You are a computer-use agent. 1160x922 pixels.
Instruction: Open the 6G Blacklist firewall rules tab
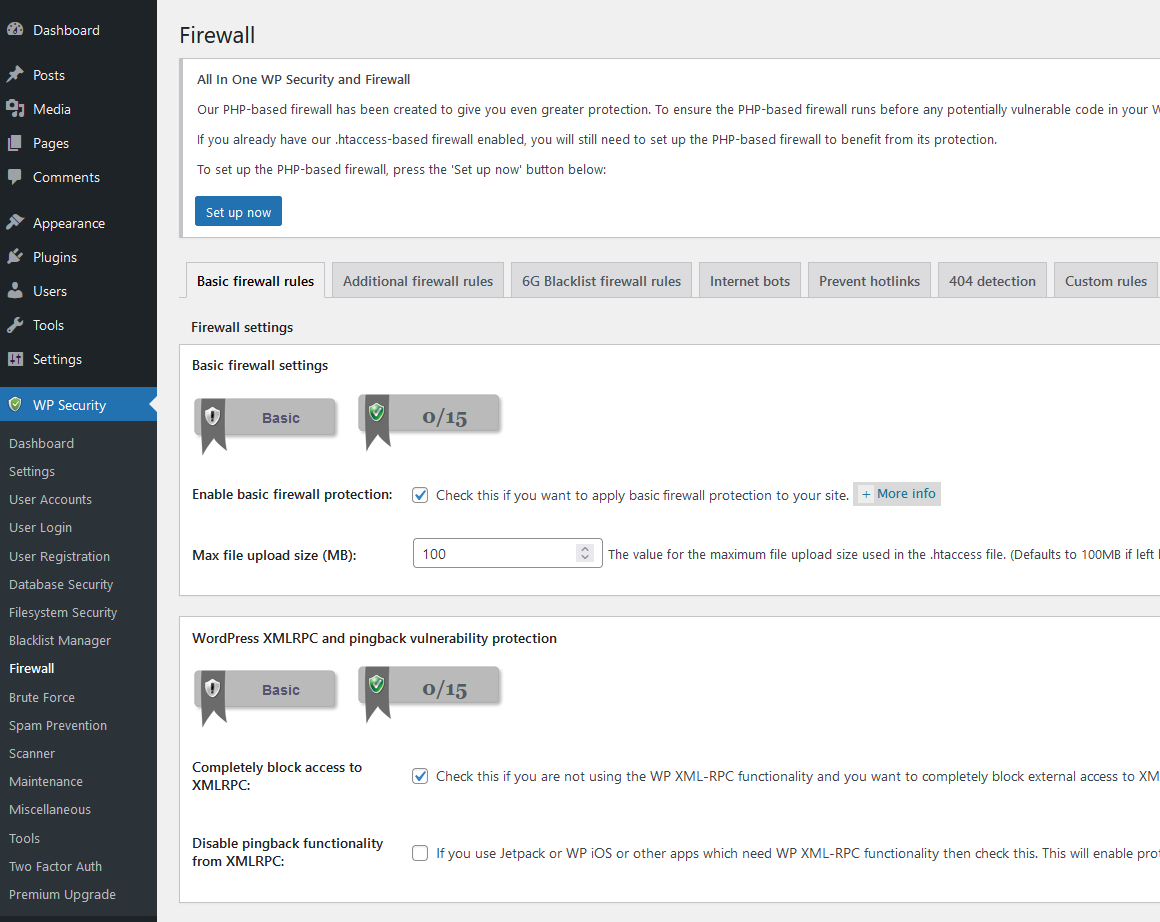point(601,281)
